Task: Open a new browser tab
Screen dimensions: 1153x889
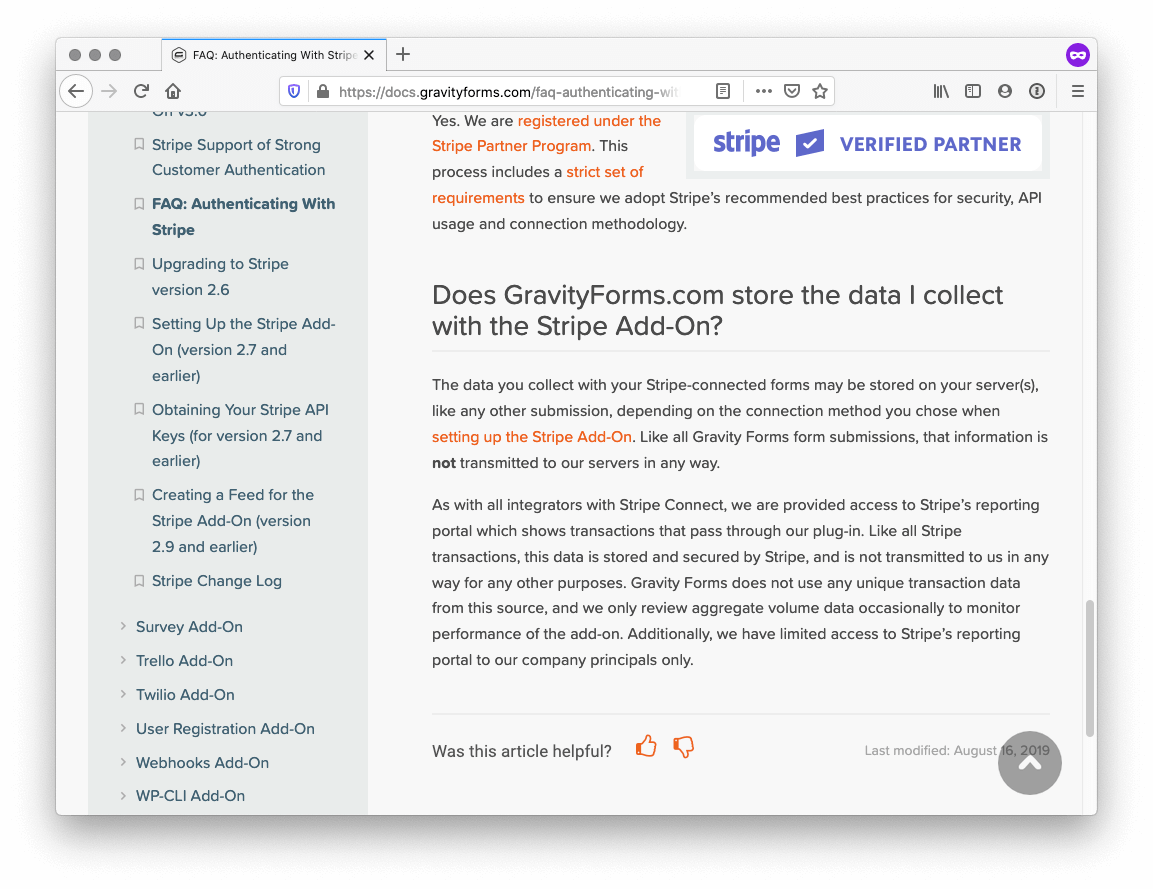Action: point(403,55)
